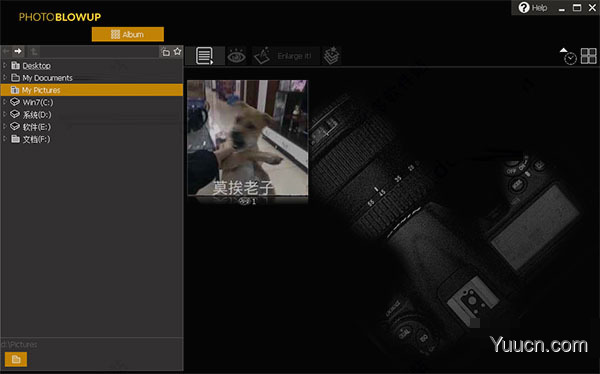Expand the Desktop tree node

click(5, 65)
